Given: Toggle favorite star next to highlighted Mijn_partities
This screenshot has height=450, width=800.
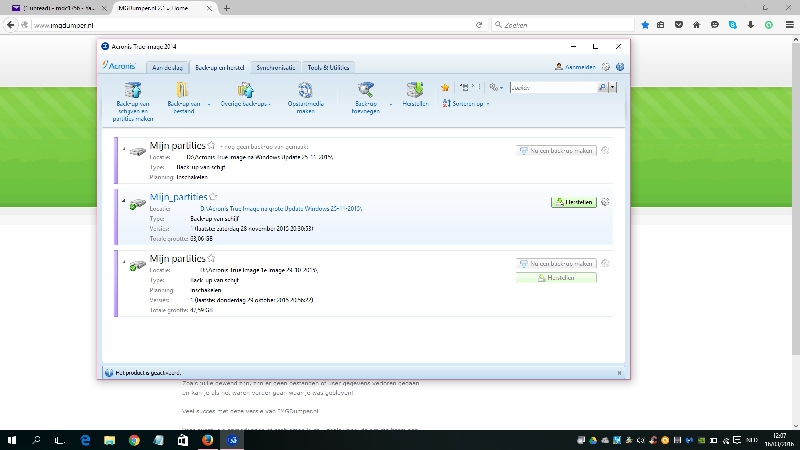Looking at the screenshot, I should 213,197.
